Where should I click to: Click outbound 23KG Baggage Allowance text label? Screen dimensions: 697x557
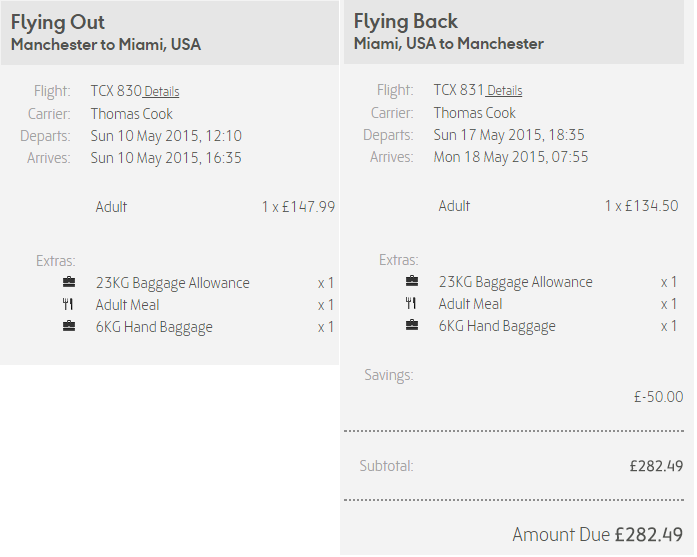pos(172,284)
